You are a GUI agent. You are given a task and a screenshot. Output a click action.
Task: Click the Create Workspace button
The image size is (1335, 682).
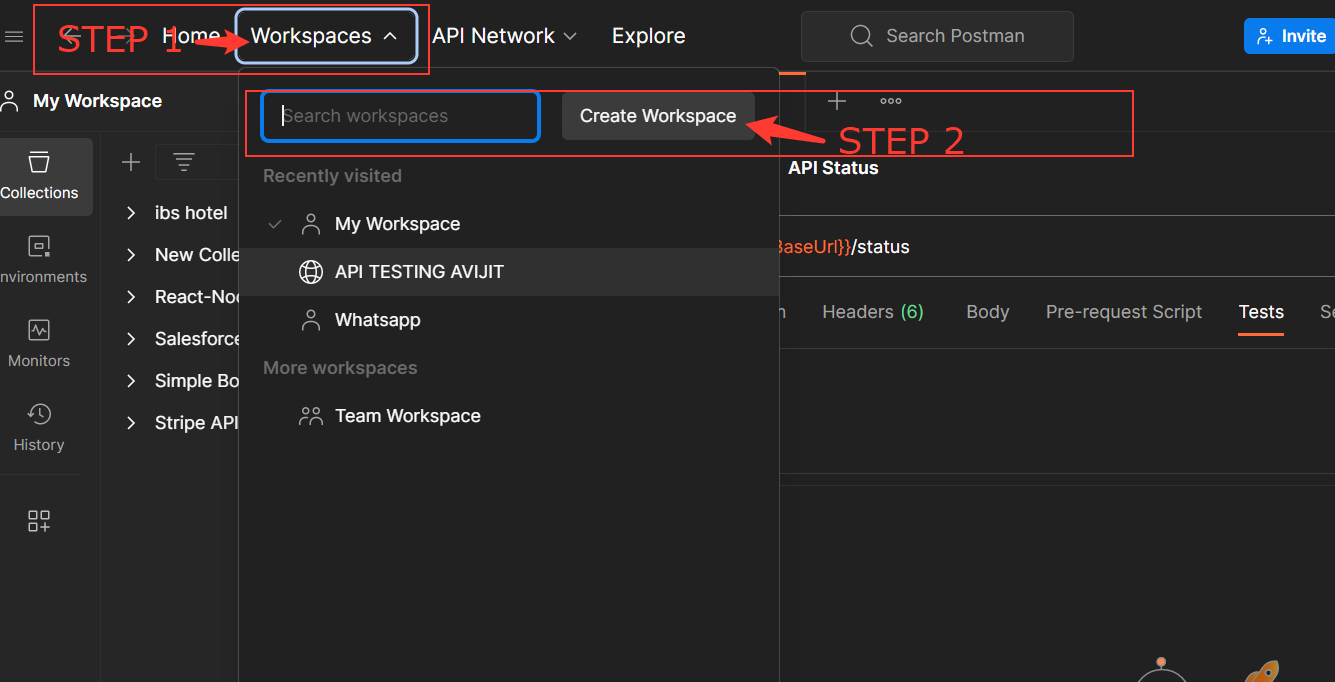658,116
